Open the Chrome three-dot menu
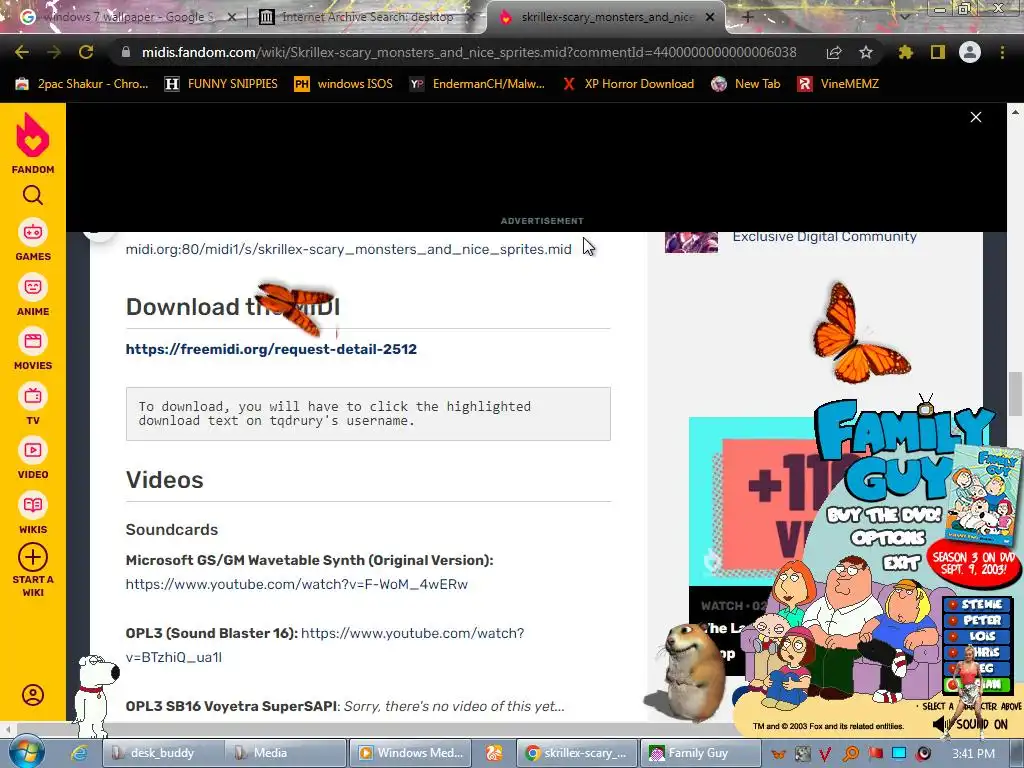 click(x=1002, y=52)
